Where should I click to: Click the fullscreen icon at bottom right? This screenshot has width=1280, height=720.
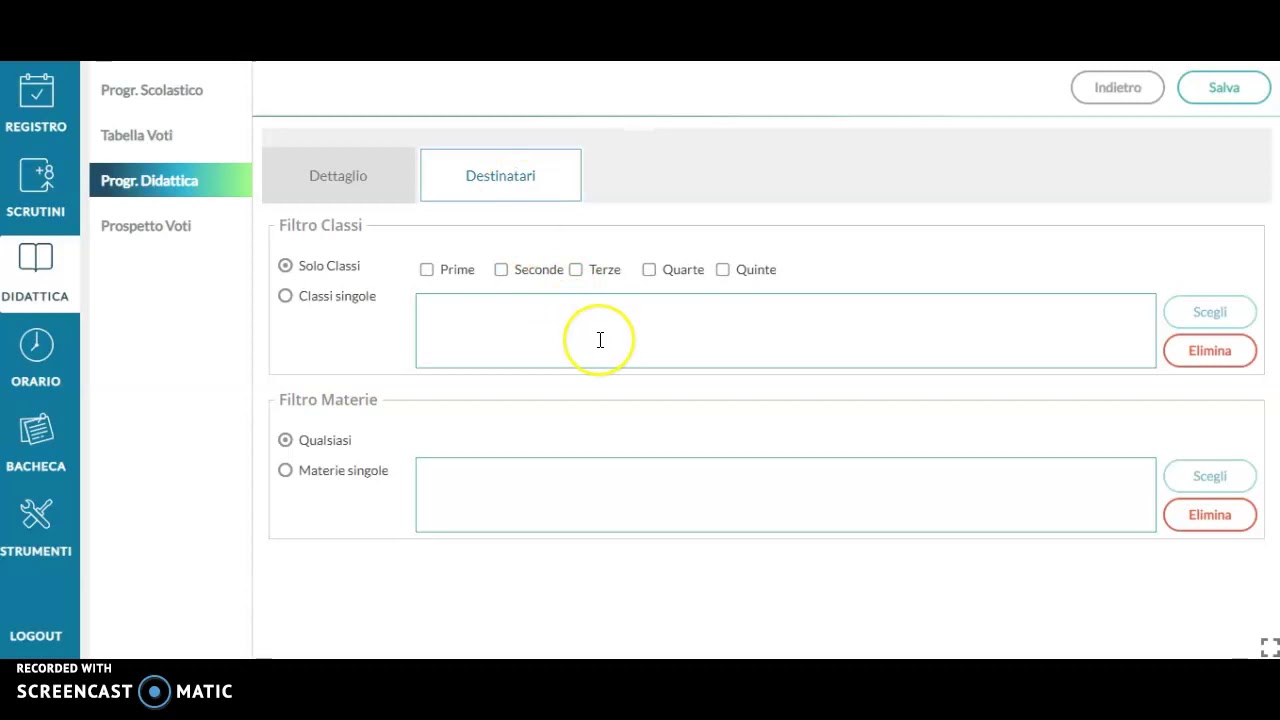[1269, 647]
